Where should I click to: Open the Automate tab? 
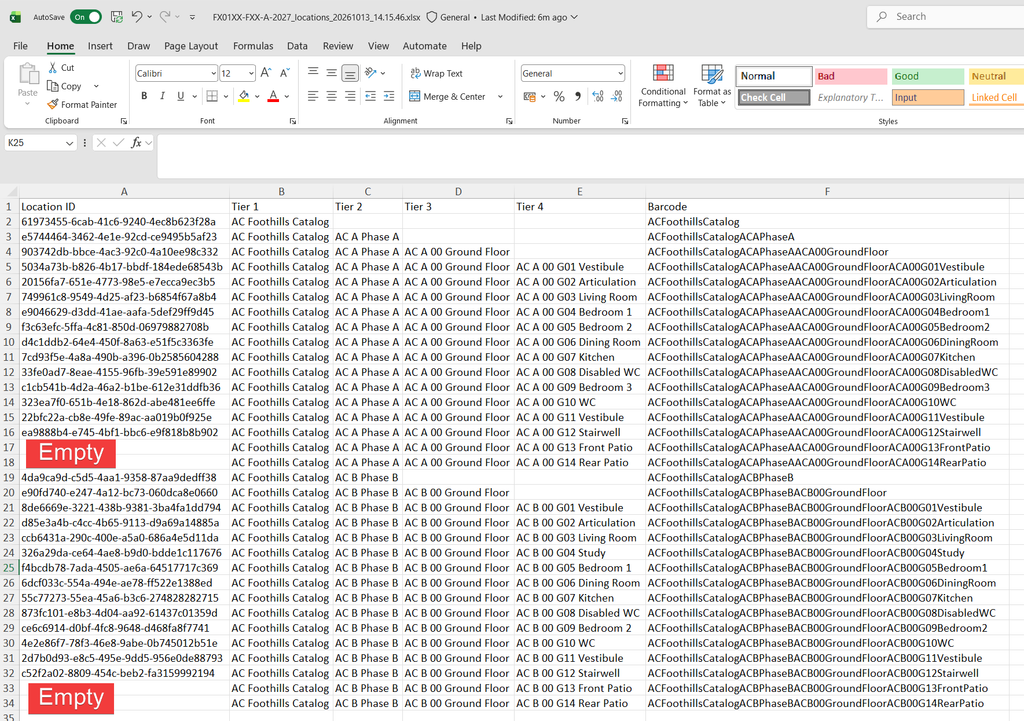424,46
